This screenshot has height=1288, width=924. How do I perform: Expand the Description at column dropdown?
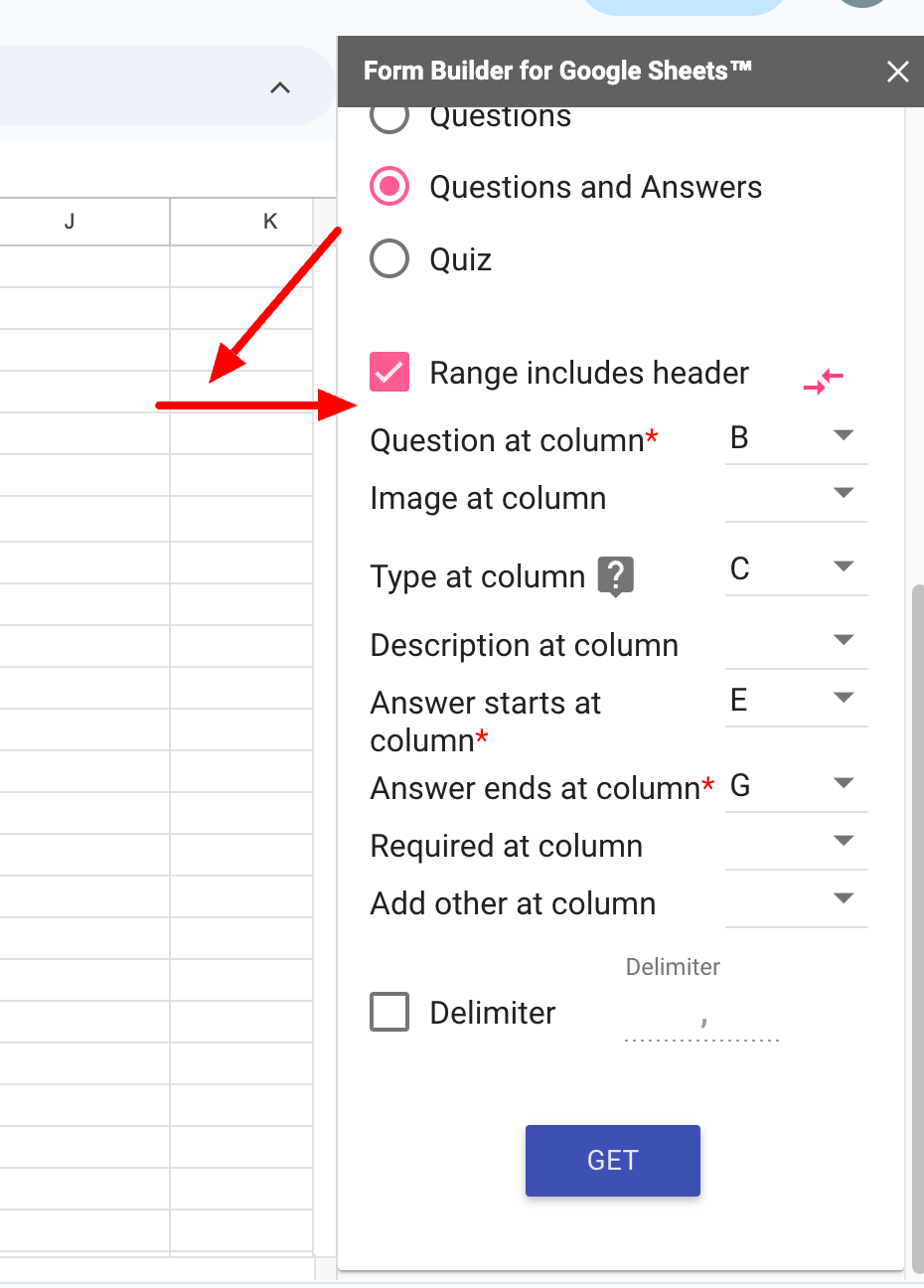tap(796, 642)
